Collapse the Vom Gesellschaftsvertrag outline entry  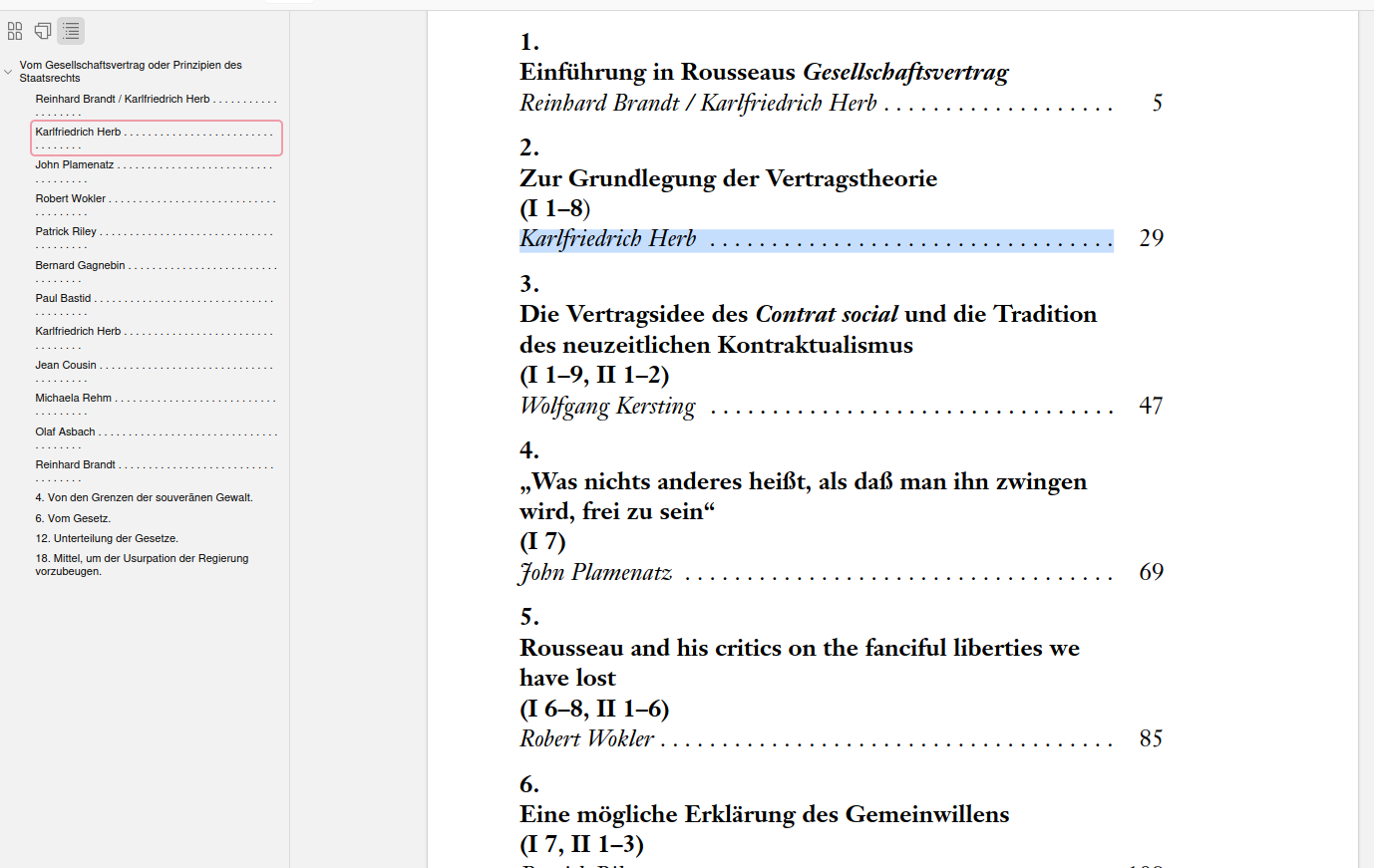8,72
